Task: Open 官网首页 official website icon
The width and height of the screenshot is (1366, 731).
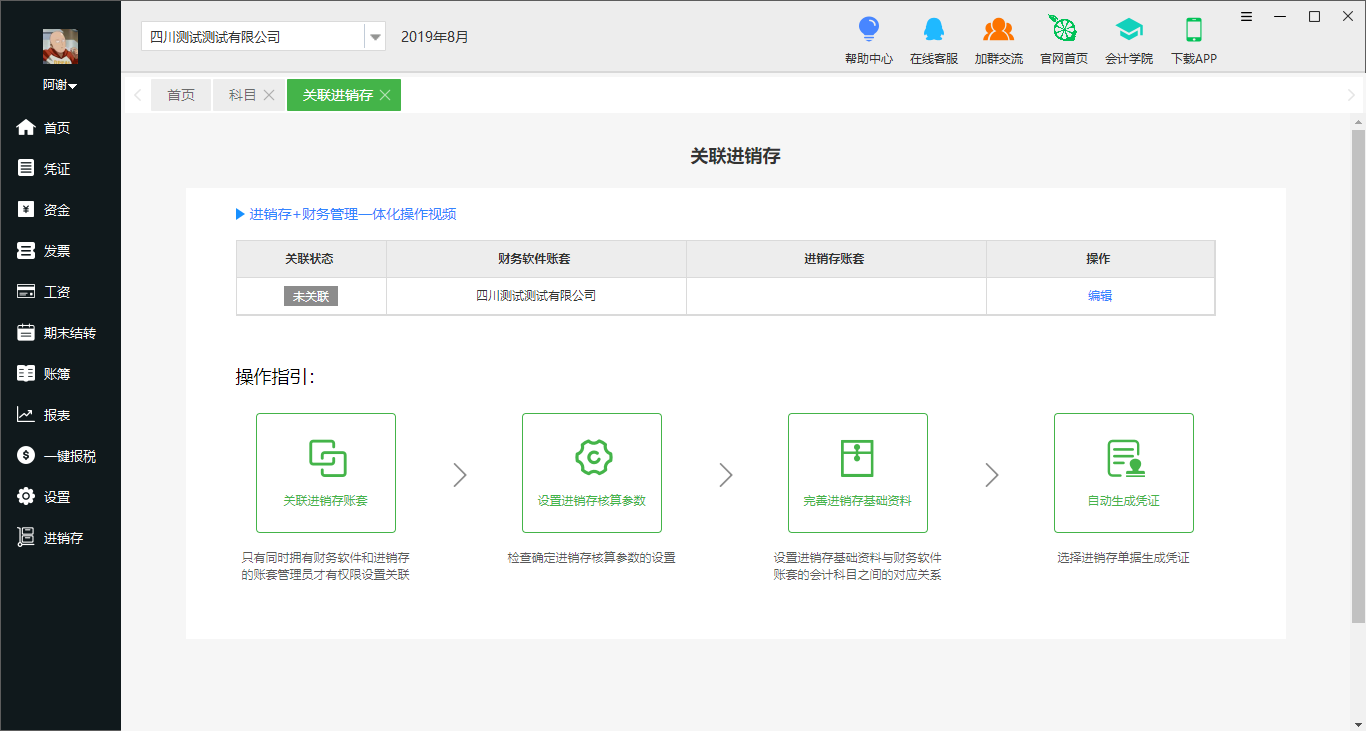Action: click(1063, 28)
